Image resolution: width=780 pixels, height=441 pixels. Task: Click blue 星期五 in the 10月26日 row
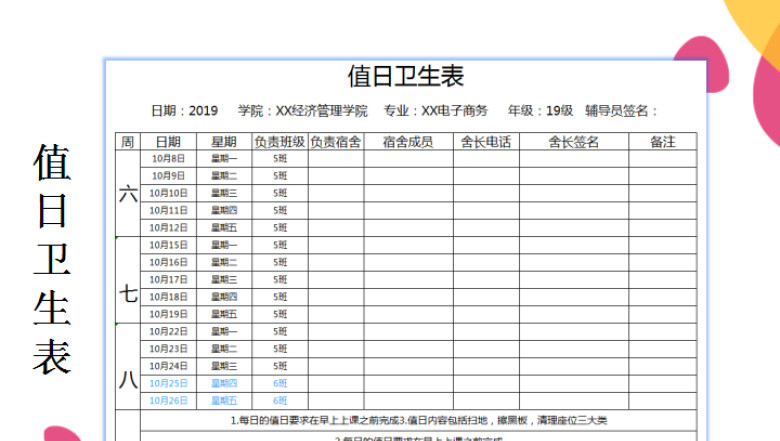224,401
